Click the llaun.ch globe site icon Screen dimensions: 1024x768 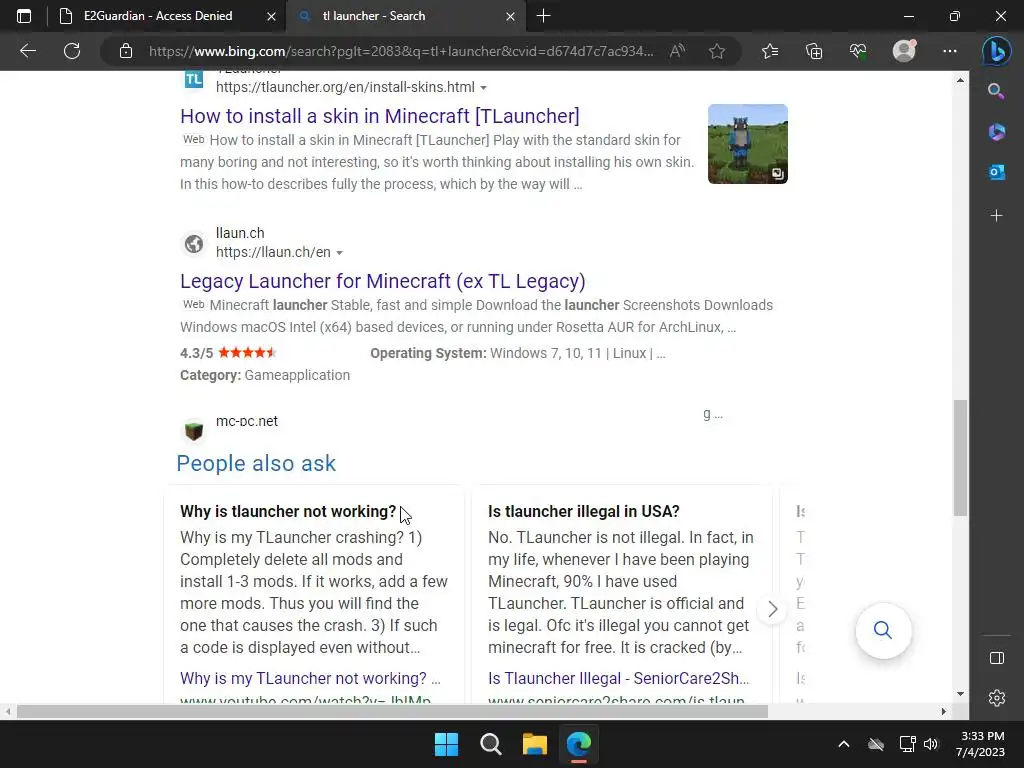194,244
